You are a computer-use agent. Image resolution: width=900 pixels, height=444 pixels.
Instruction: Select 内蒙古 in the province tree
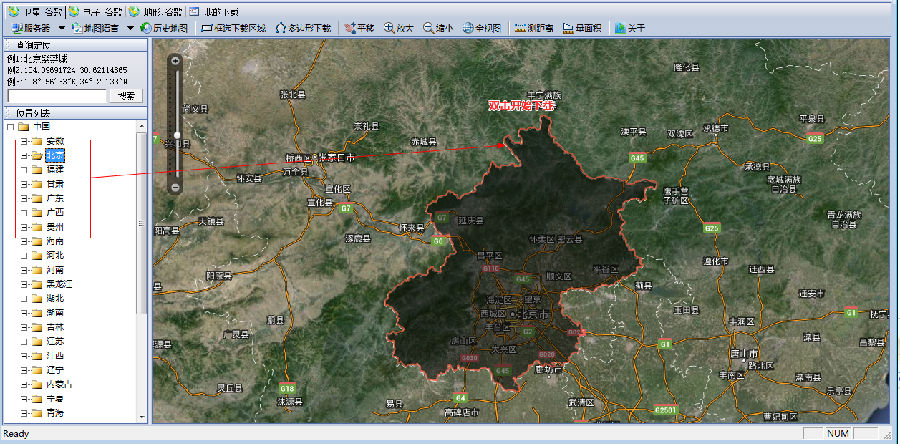59,384
